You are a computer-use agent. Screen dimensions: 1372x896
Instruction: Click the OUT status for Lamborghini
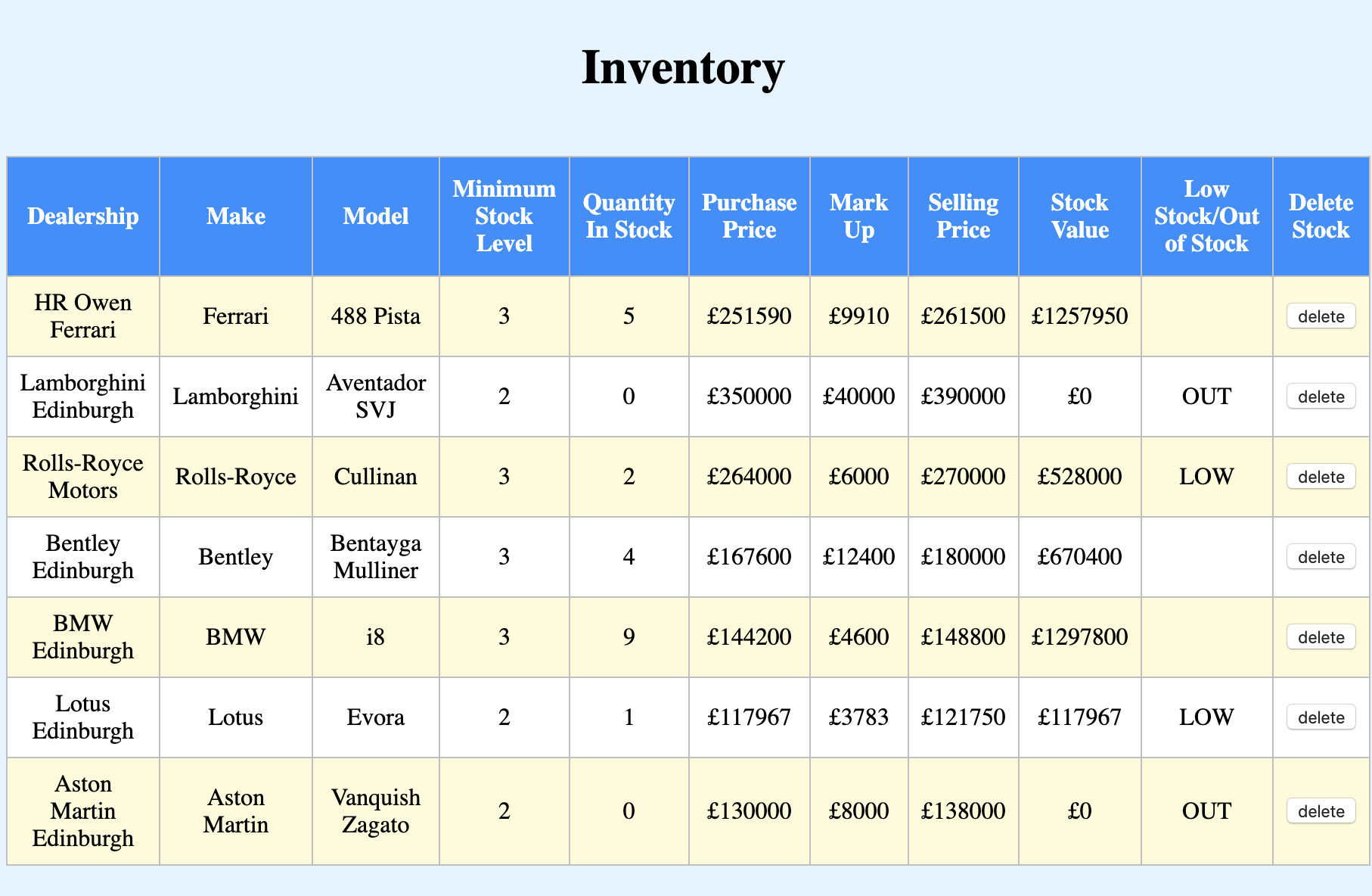(x=1206, y=397)
